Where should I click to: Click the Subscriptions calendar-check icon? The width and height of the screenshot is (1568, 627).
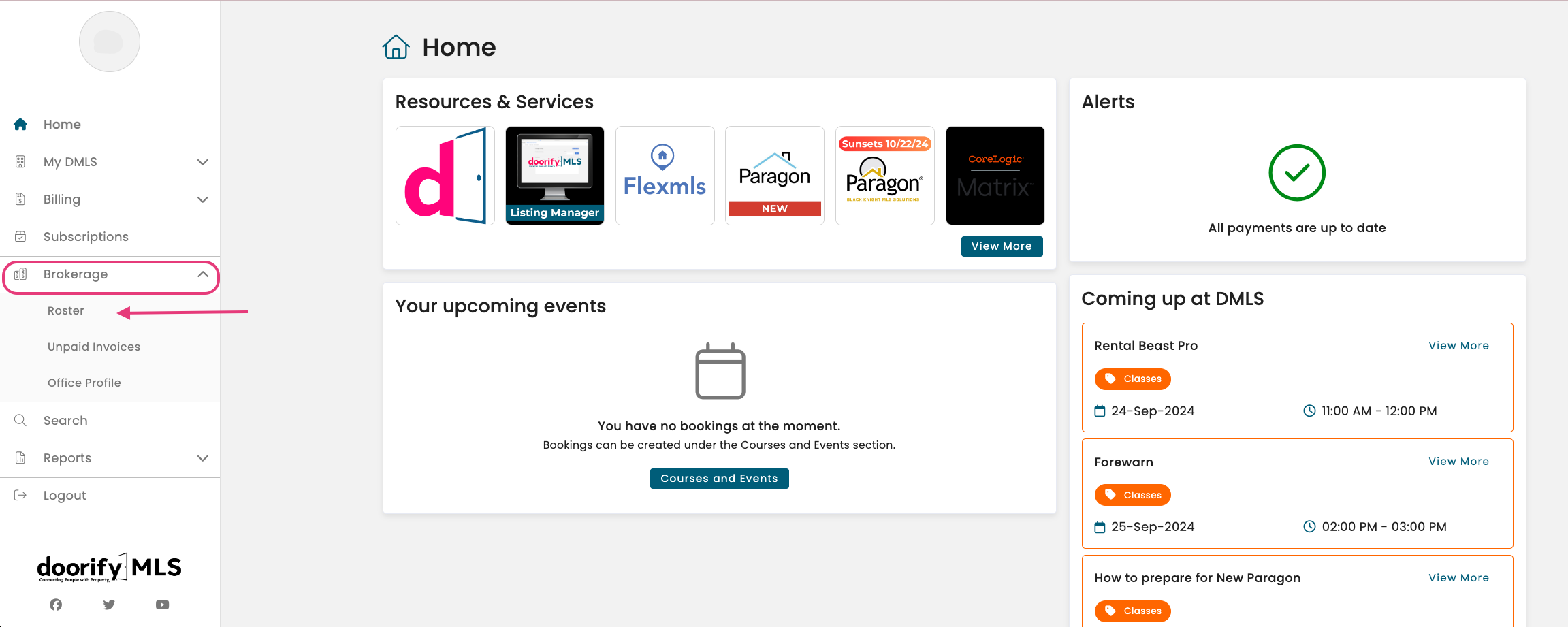[x=20, y=236]
